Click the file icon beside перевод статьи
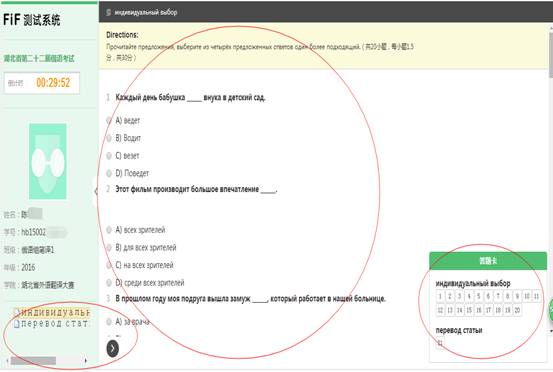The image size is (553, 372). [x=17, y=324]
